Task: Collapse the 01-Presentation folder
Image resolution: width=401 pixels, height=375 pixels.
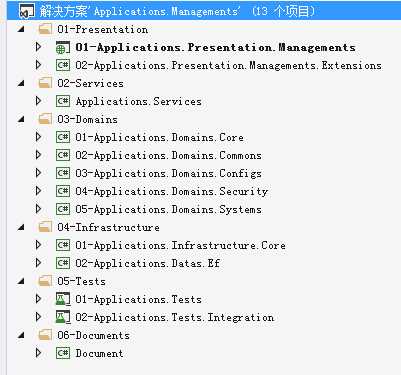Action: [22, 29]
